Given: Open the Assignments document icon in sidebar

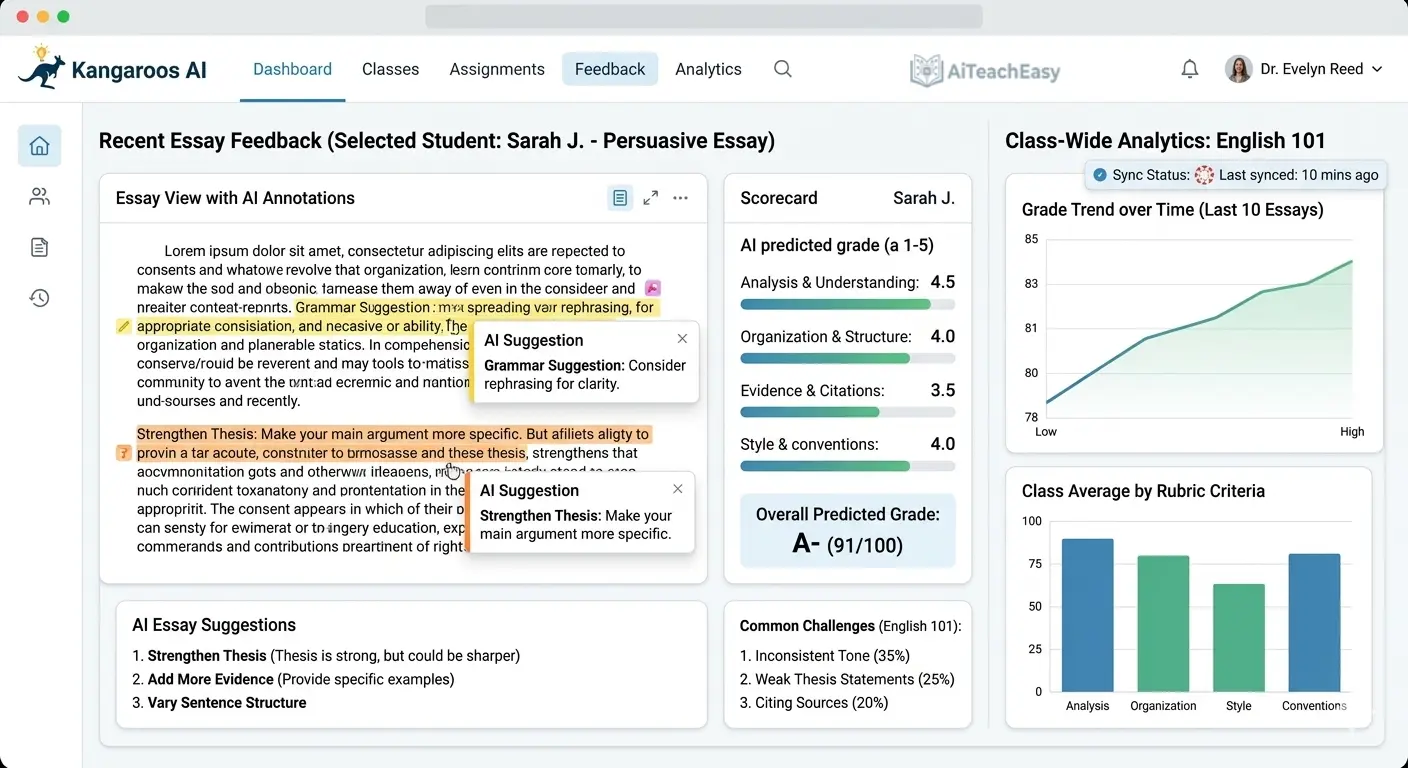Looking at the screenshot, I should click(x=39, y=247).
